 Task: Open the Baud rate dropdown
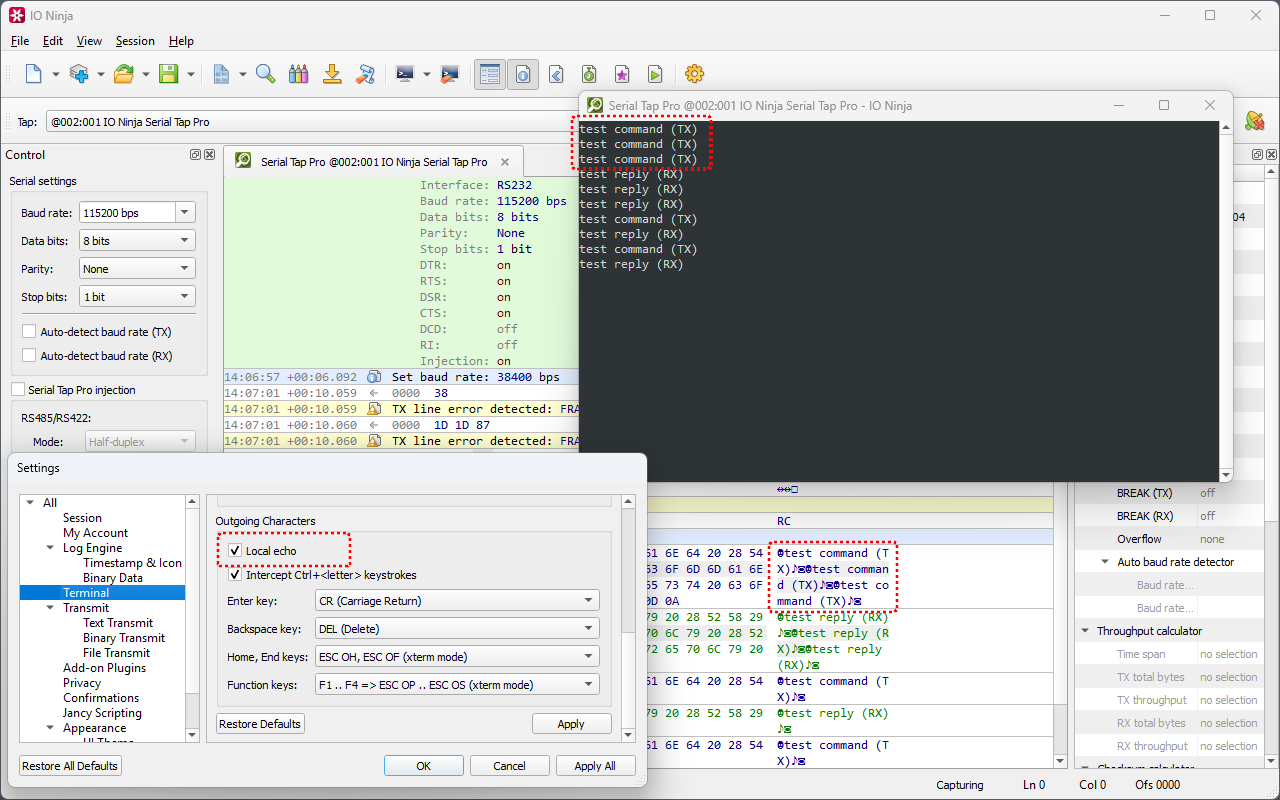(185, 213)
